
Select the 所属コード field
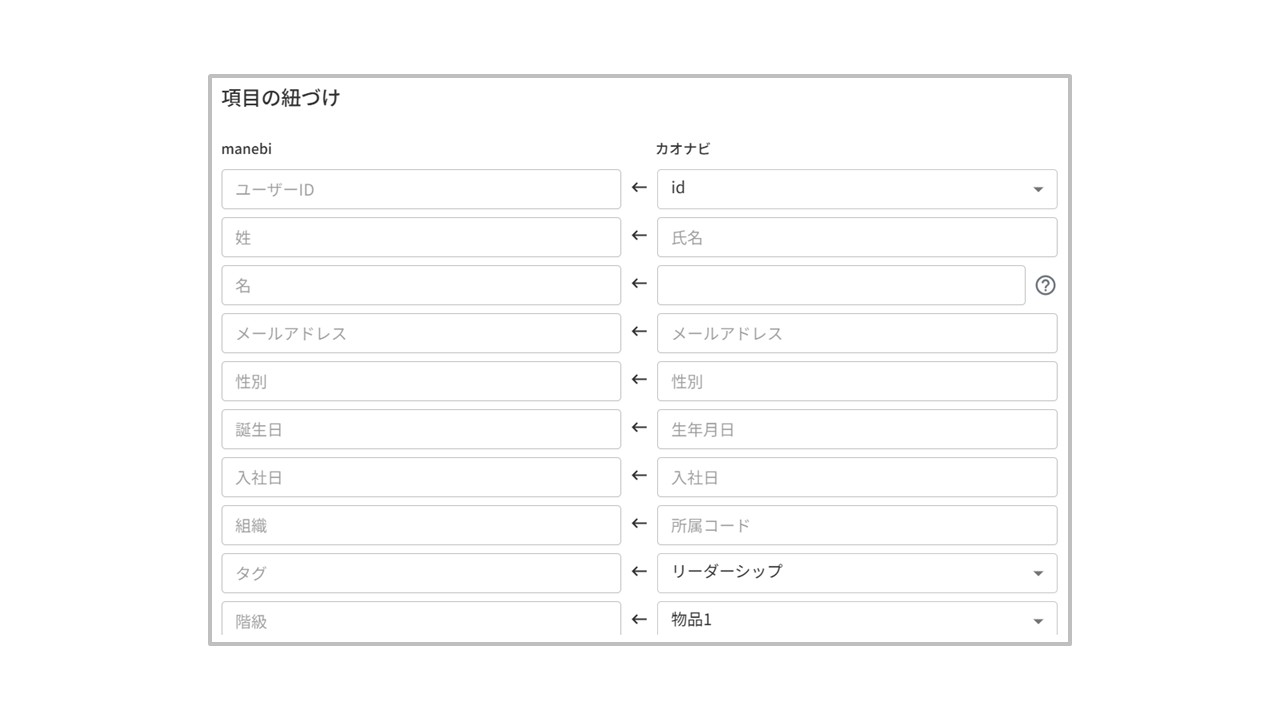(x=857, y=525)
